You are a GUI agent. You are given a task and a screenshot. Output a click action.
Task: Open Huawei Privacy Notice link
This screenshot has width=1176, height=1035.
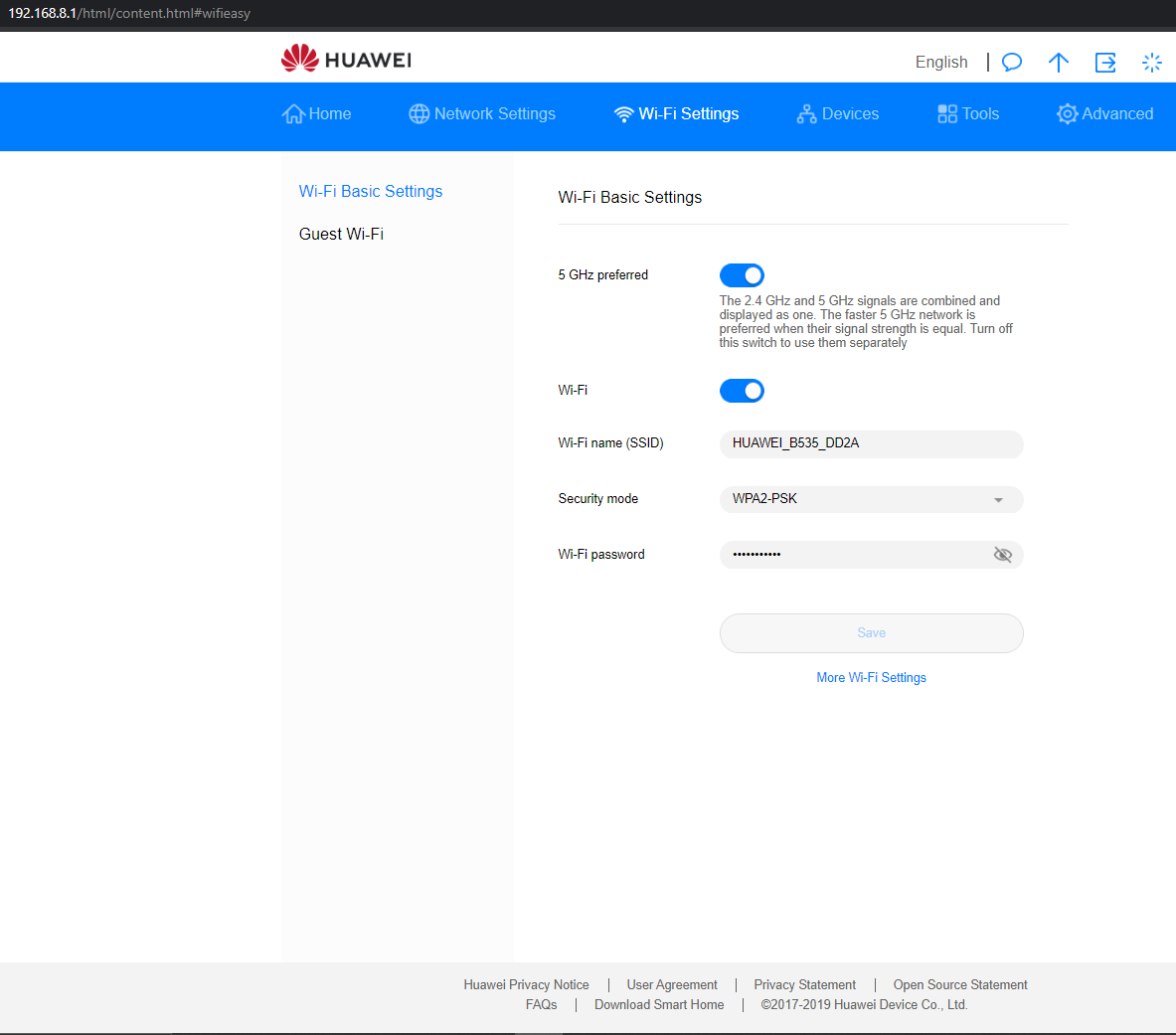point(526,984)
